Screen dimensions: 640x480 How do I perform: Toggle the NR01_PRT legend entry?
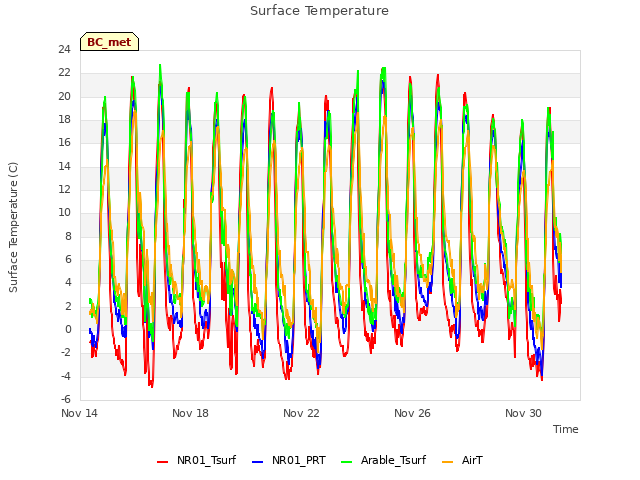[289, 460]
